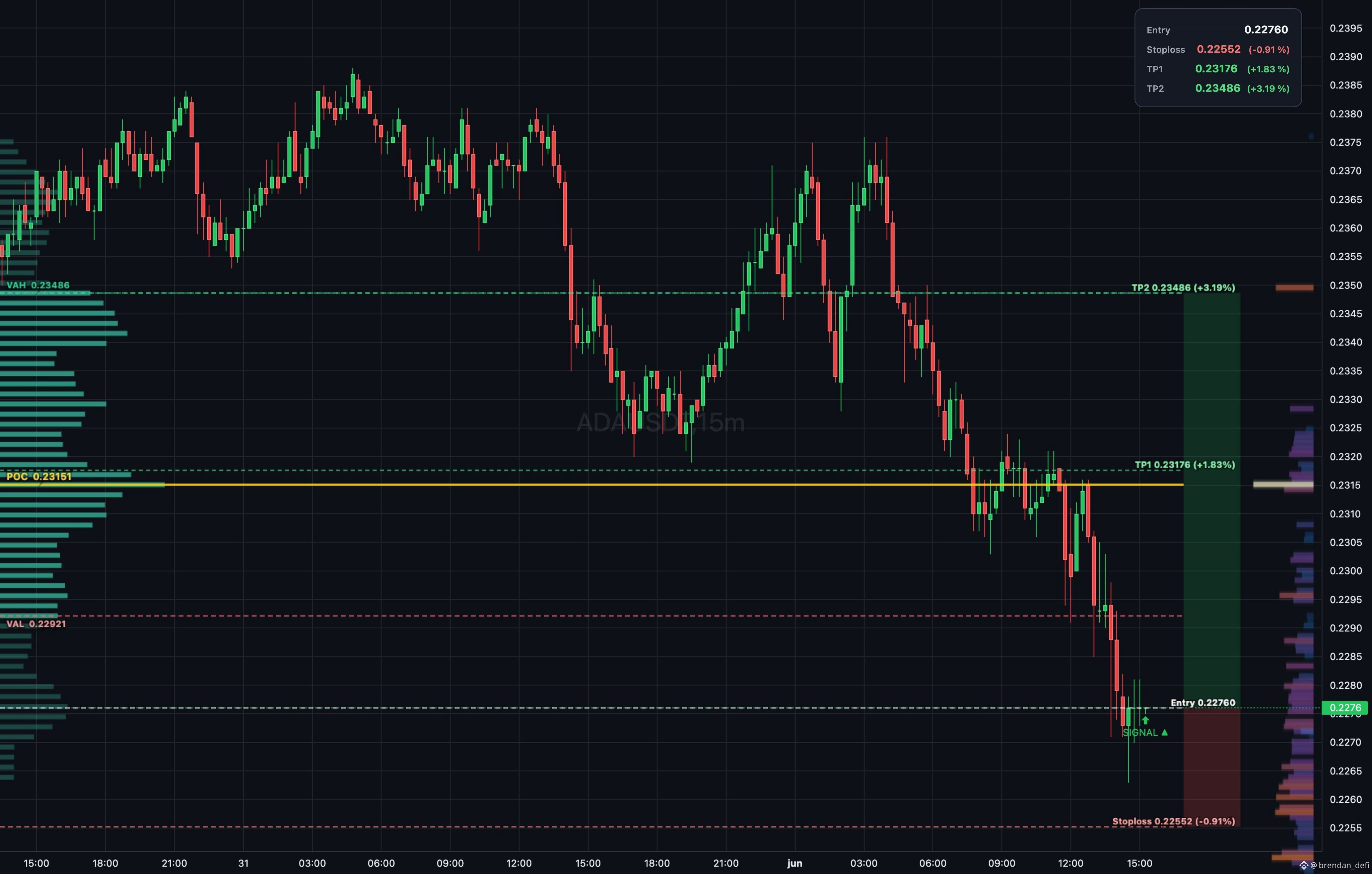Select the TP1 0.23176 (+1.83%) line label

coord(1185,465)
